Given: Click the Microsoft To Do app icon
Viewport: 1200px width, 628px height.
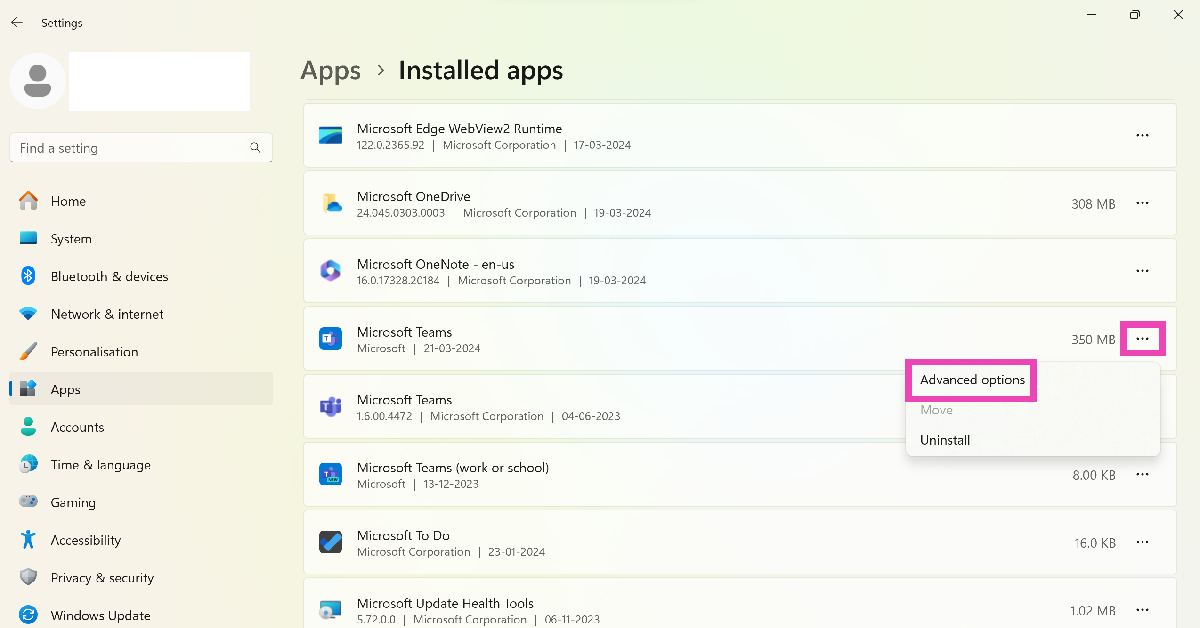Looking at the screenshot, I should pyautogui.click(x=331, y=543).
